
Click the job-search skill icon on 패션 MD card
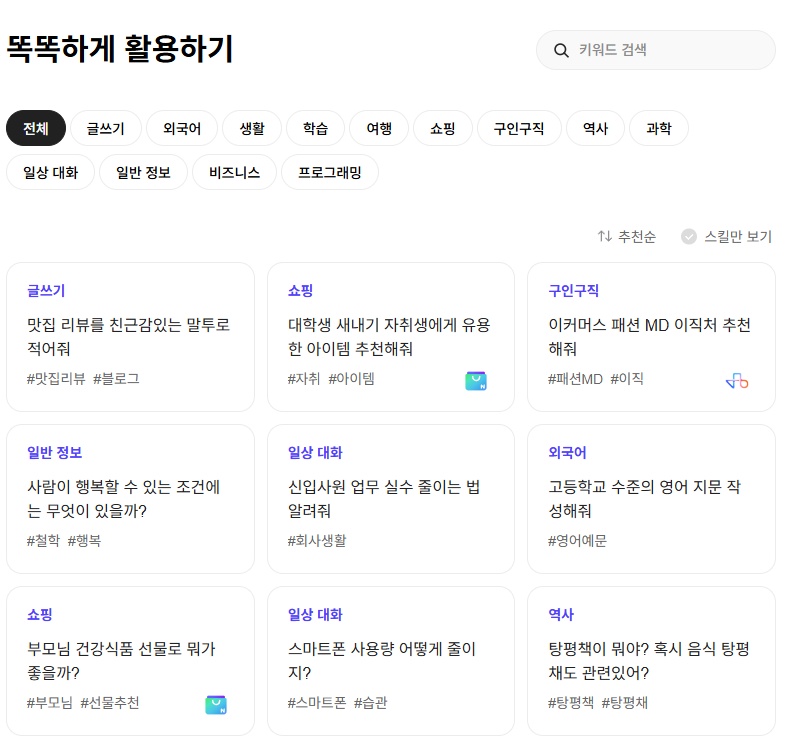(737, 381)
